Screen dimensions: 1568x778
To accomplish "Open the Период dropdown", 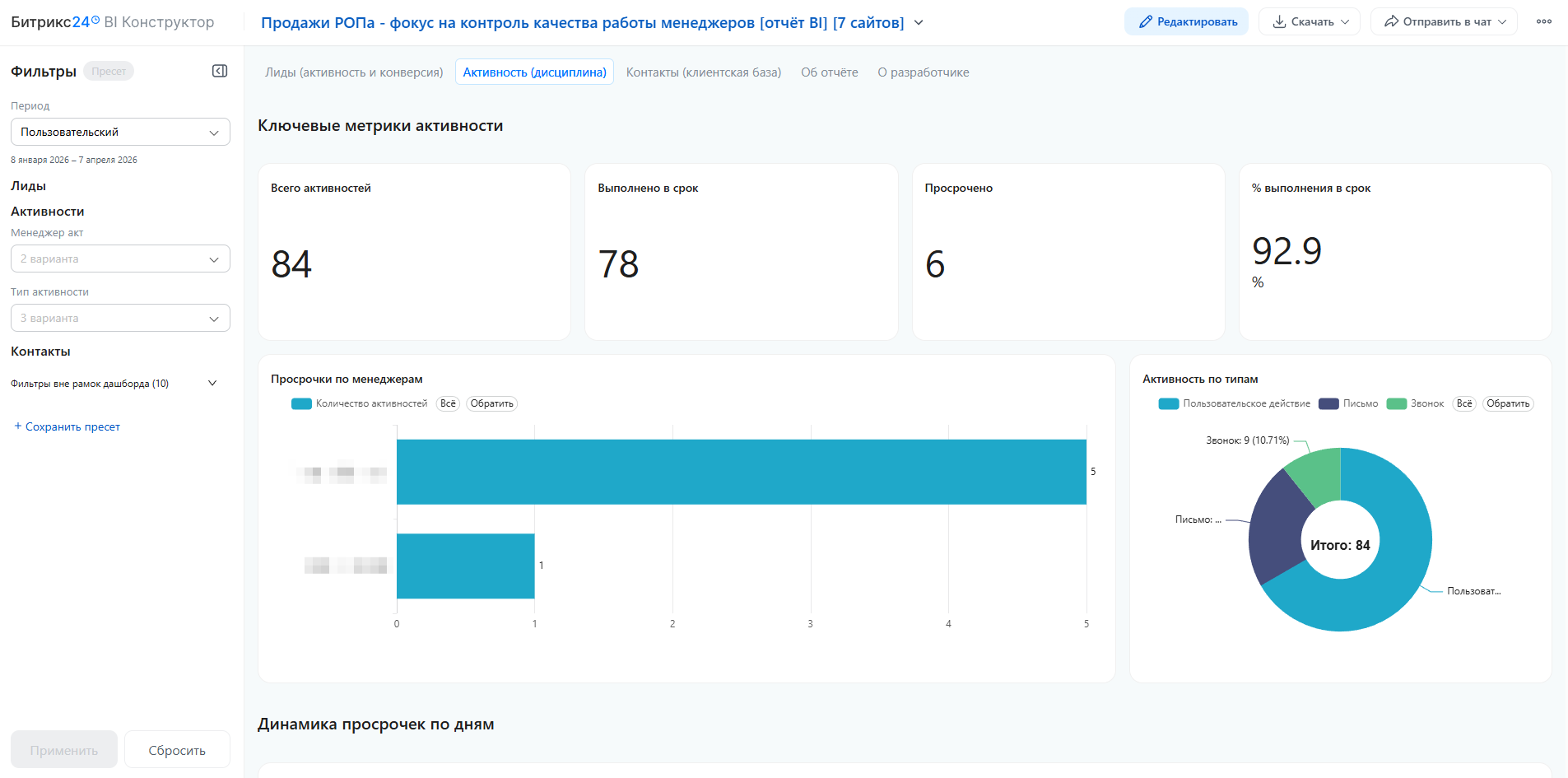I will (x=120, y=132).
